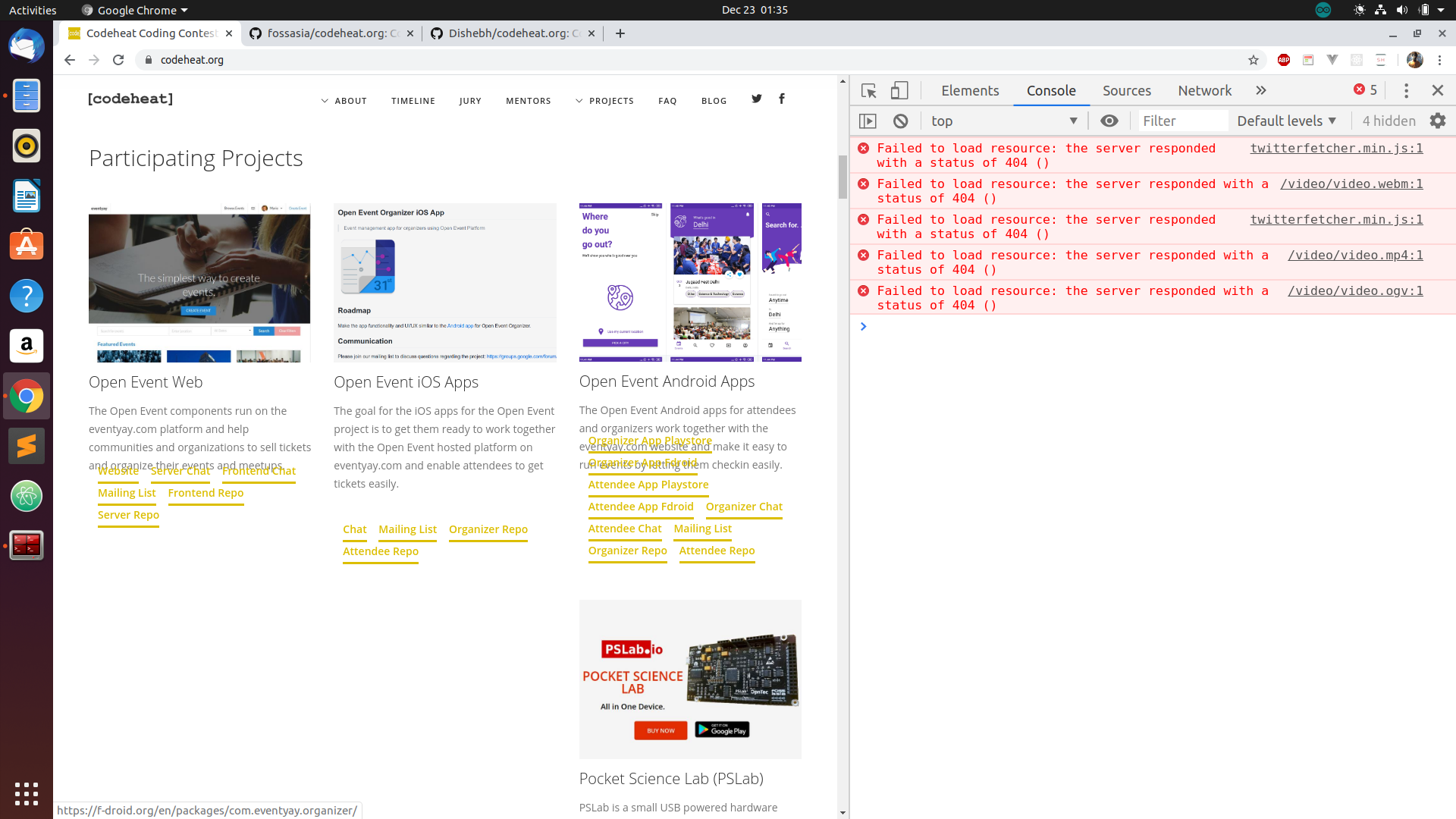The image size is (1456, 819).
Task: Toggle the console sidebar panel
Action: coord(868,121)
